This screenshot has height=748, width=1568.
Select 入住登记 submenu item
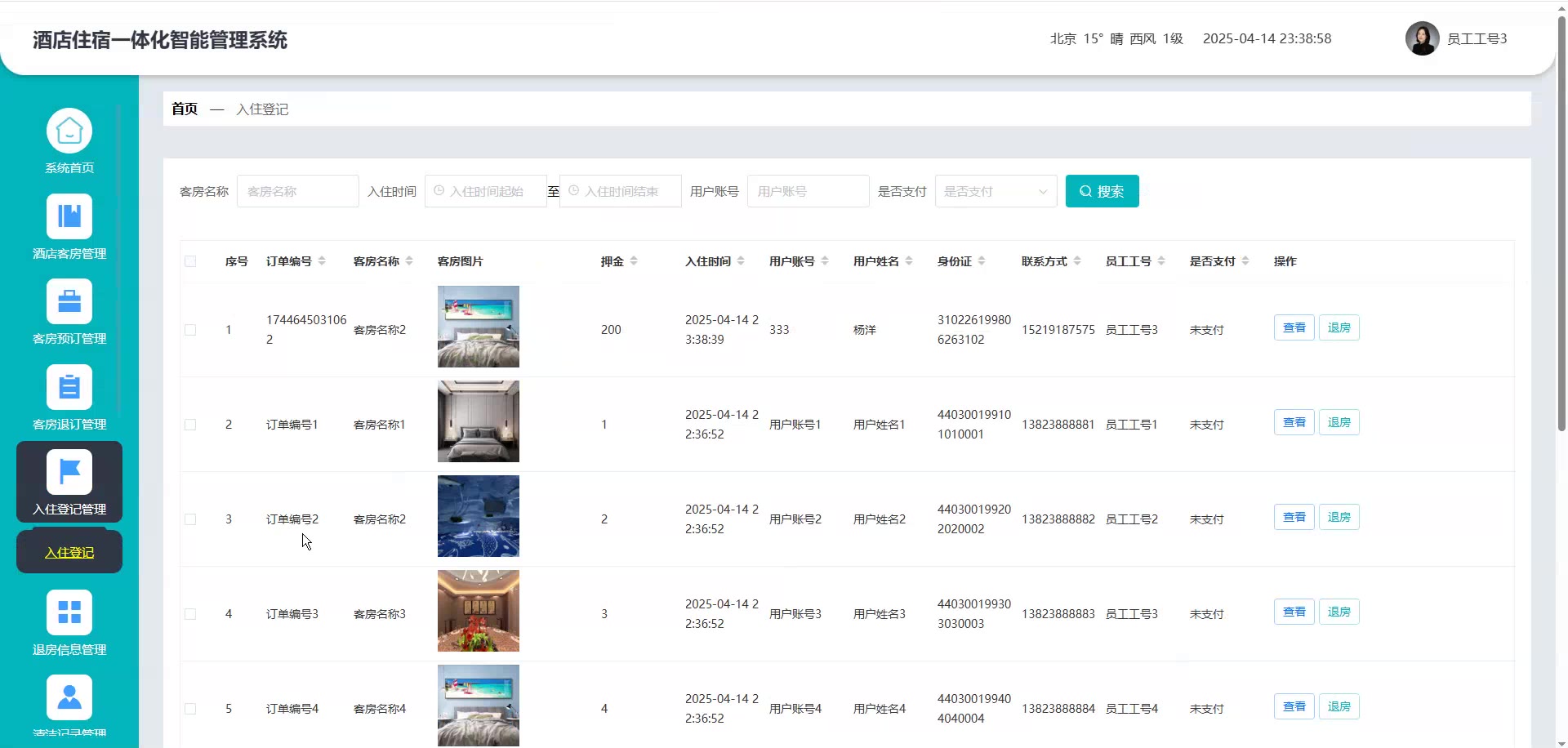(69, 553)
